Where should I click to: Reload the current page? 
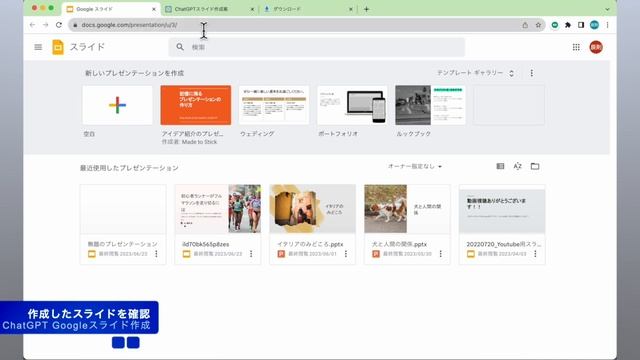click(x=59, y=25)
